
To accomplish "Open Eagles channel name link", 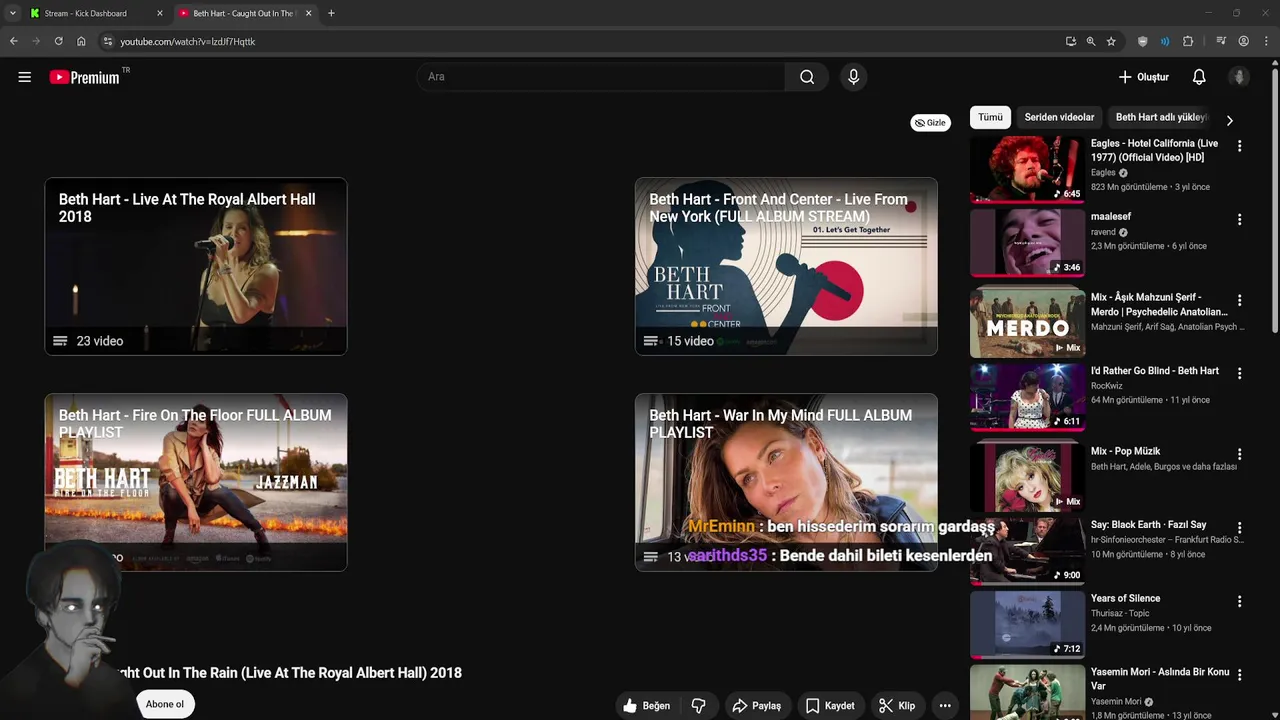I will [1103, 173].
